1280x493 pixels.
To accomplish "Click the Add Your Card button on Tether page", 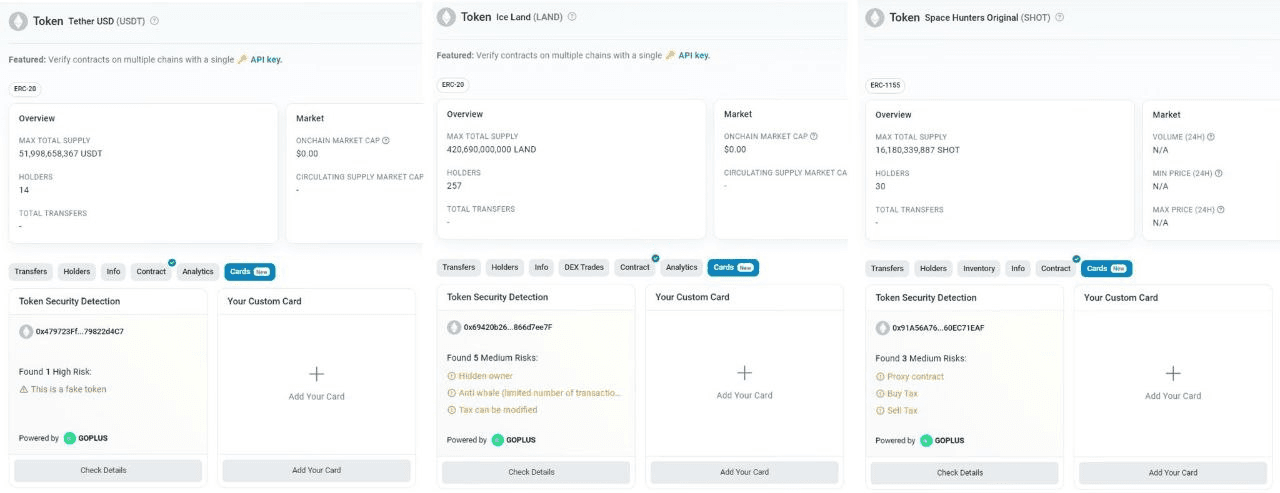I will (x=316, y=470).
